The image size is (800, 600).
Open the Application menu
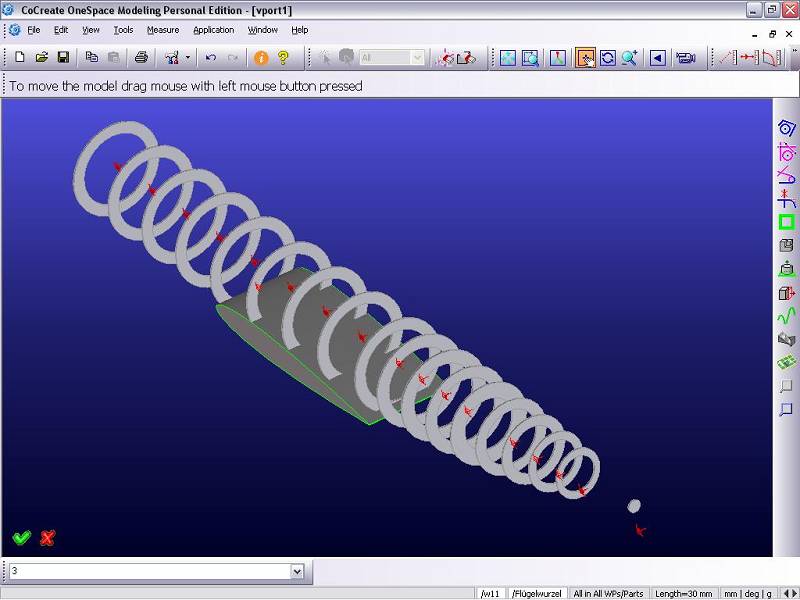(x=213, y=30)
